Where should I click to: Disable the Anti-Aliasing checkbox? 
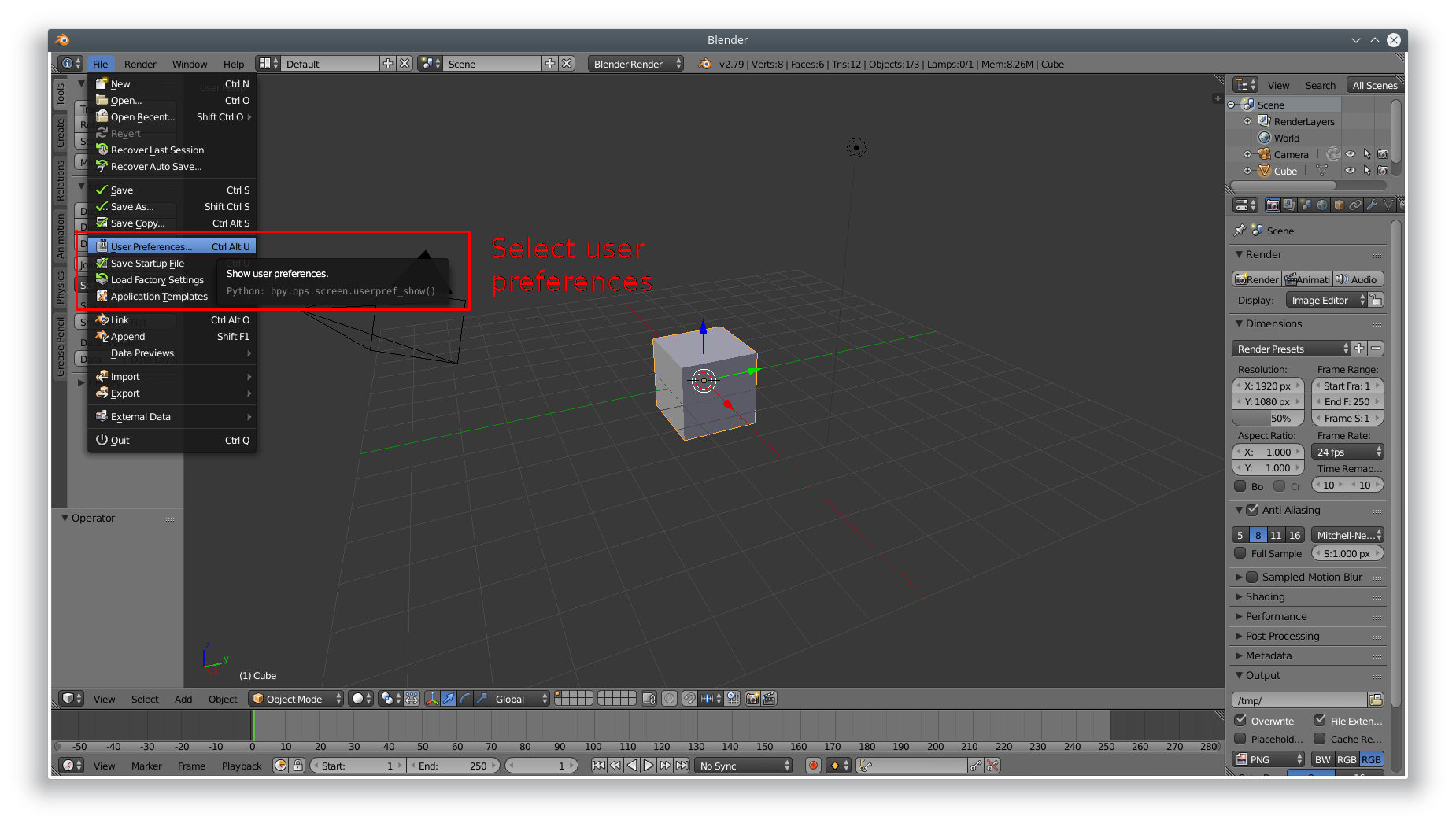(x=1252, y=510)
